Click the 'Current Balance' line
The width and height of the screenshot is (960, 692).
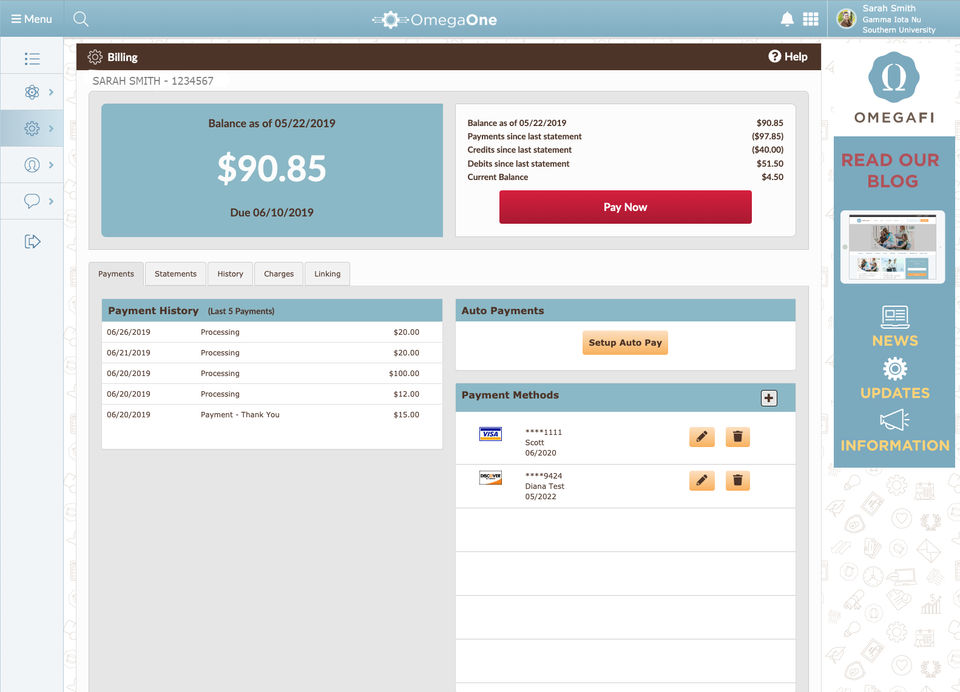pyautogui.click(x=625, y=177)
